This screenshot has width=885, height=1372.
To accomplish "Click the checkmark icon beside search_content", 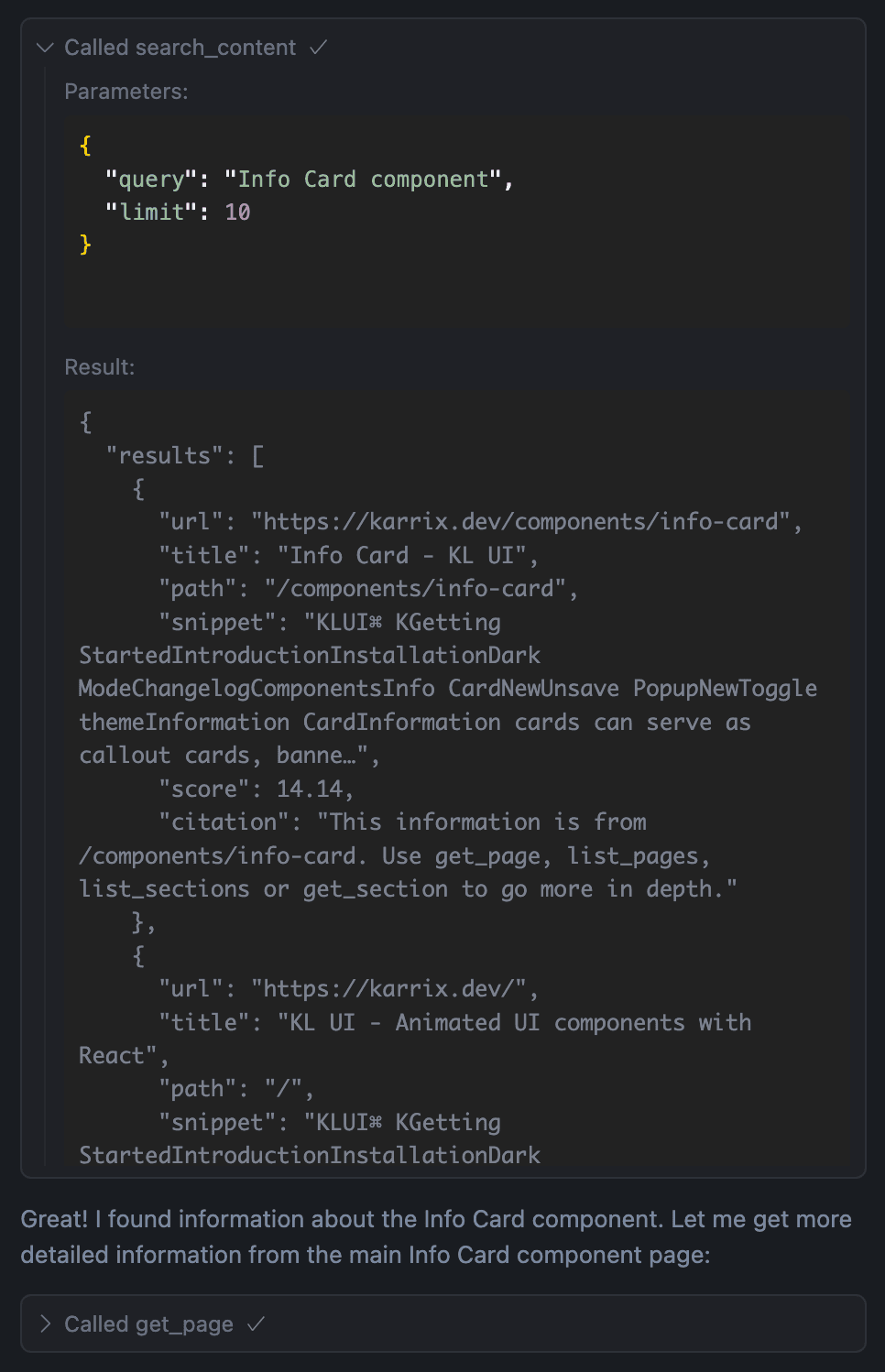I will (x=318, y=48).
